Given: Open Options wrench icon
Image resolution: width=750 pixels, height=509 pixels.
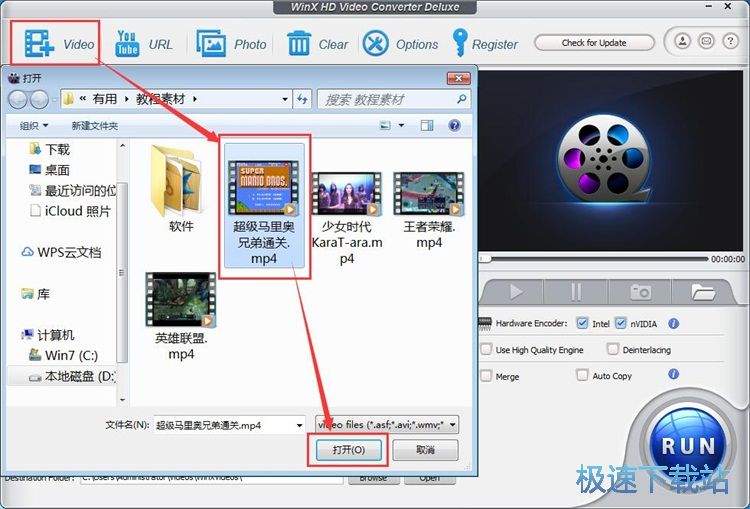Looking at the screenshot, I should click(x=375, y=44).
